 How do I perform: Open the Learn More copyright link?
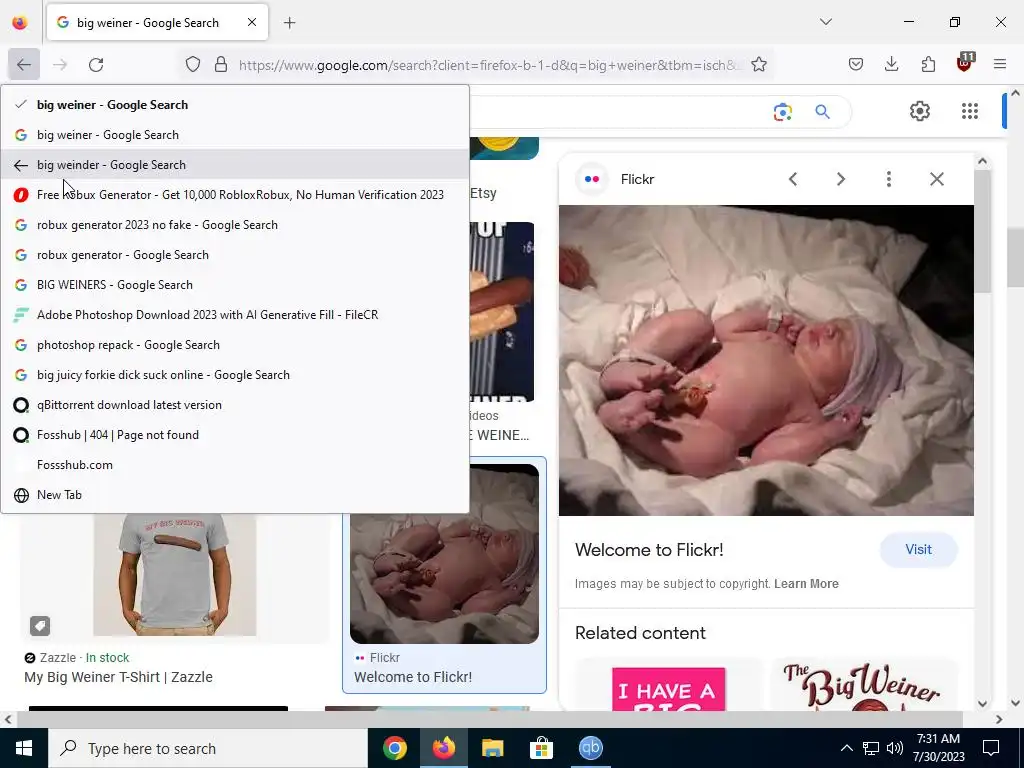tap(806, 584)
